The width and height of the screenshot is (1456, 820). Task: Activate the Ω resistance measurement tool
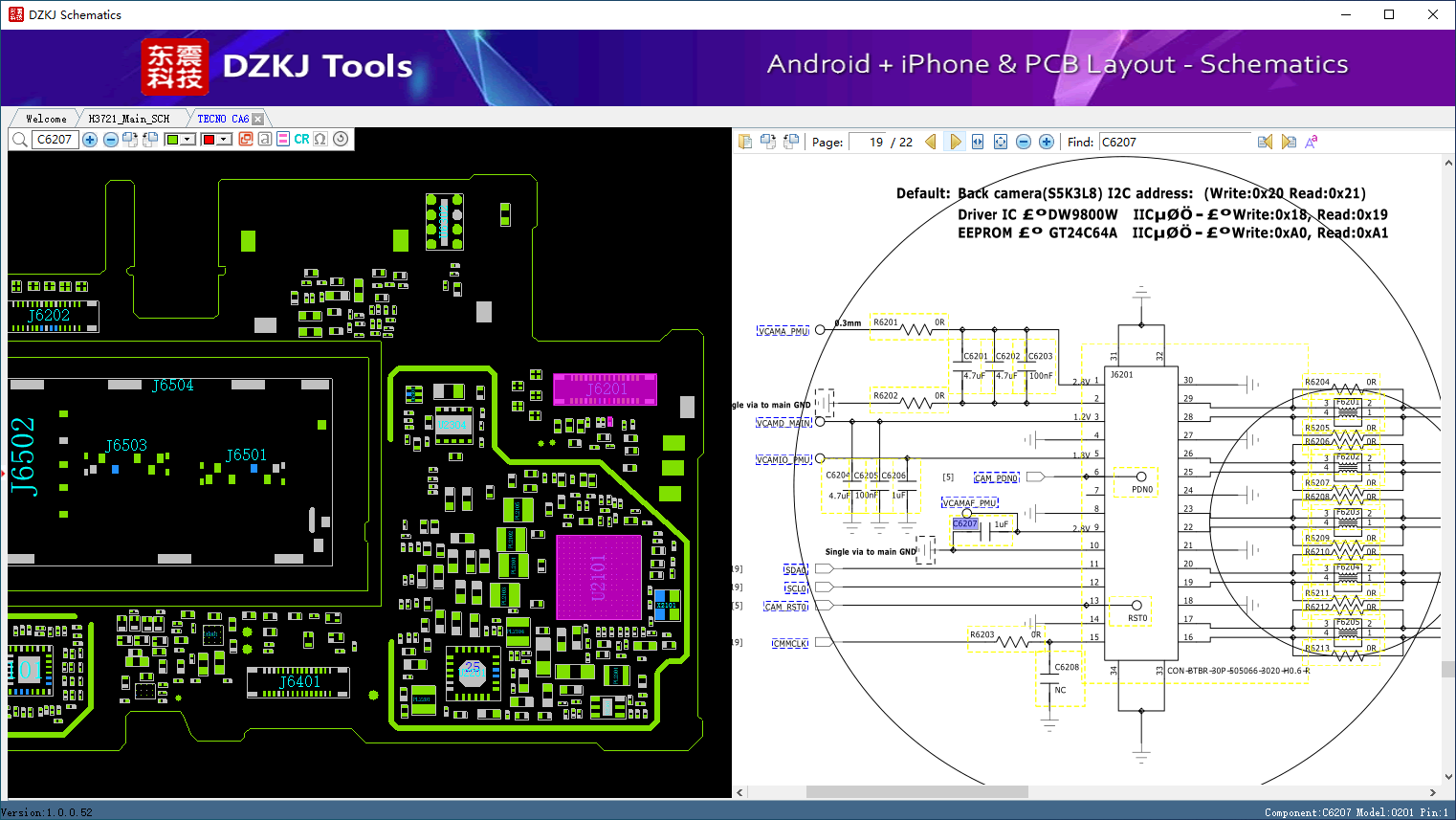(x=320, y=140)
